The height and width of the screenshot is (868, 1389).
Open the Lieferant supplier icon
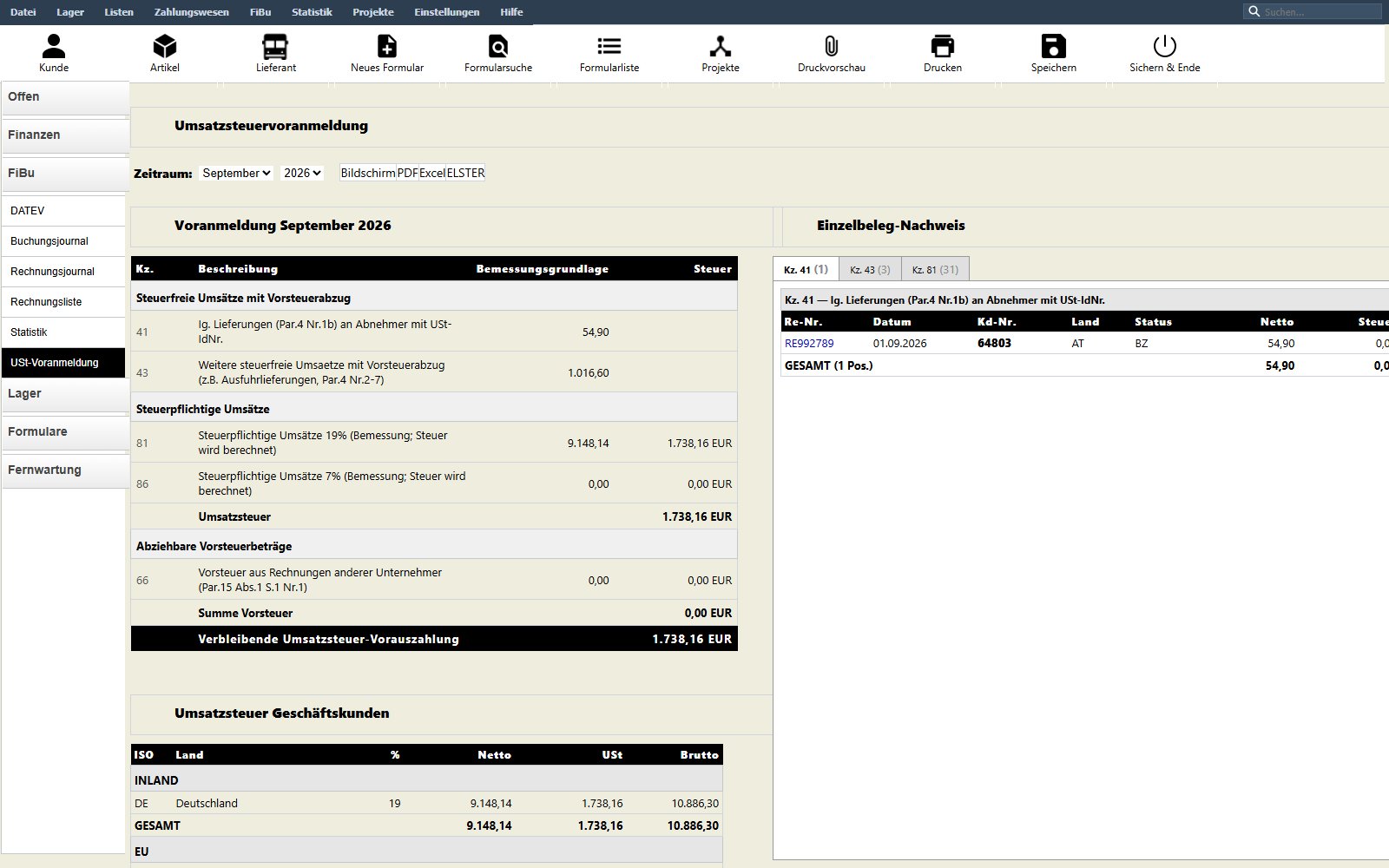276,53
